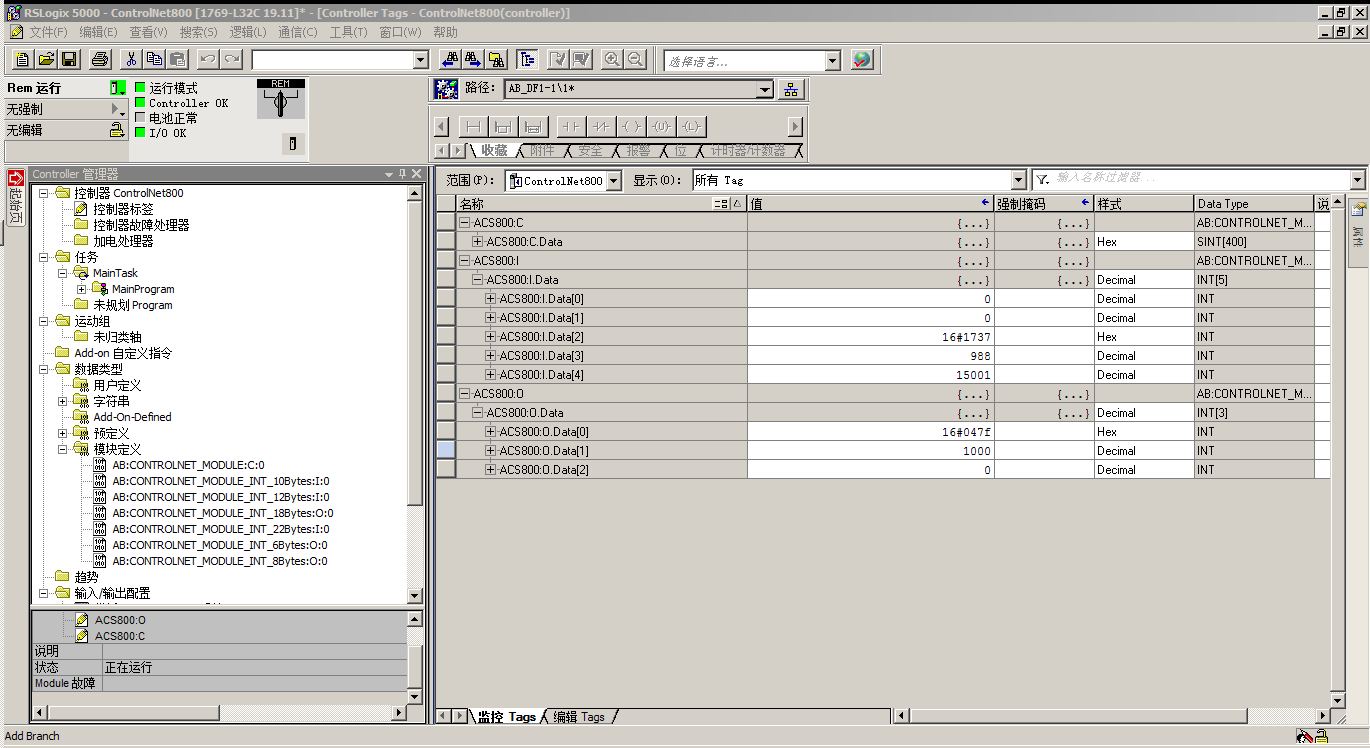Toggle the controller organizer tree icon
Screen dimensions: 1370x748
pos(527,60)
